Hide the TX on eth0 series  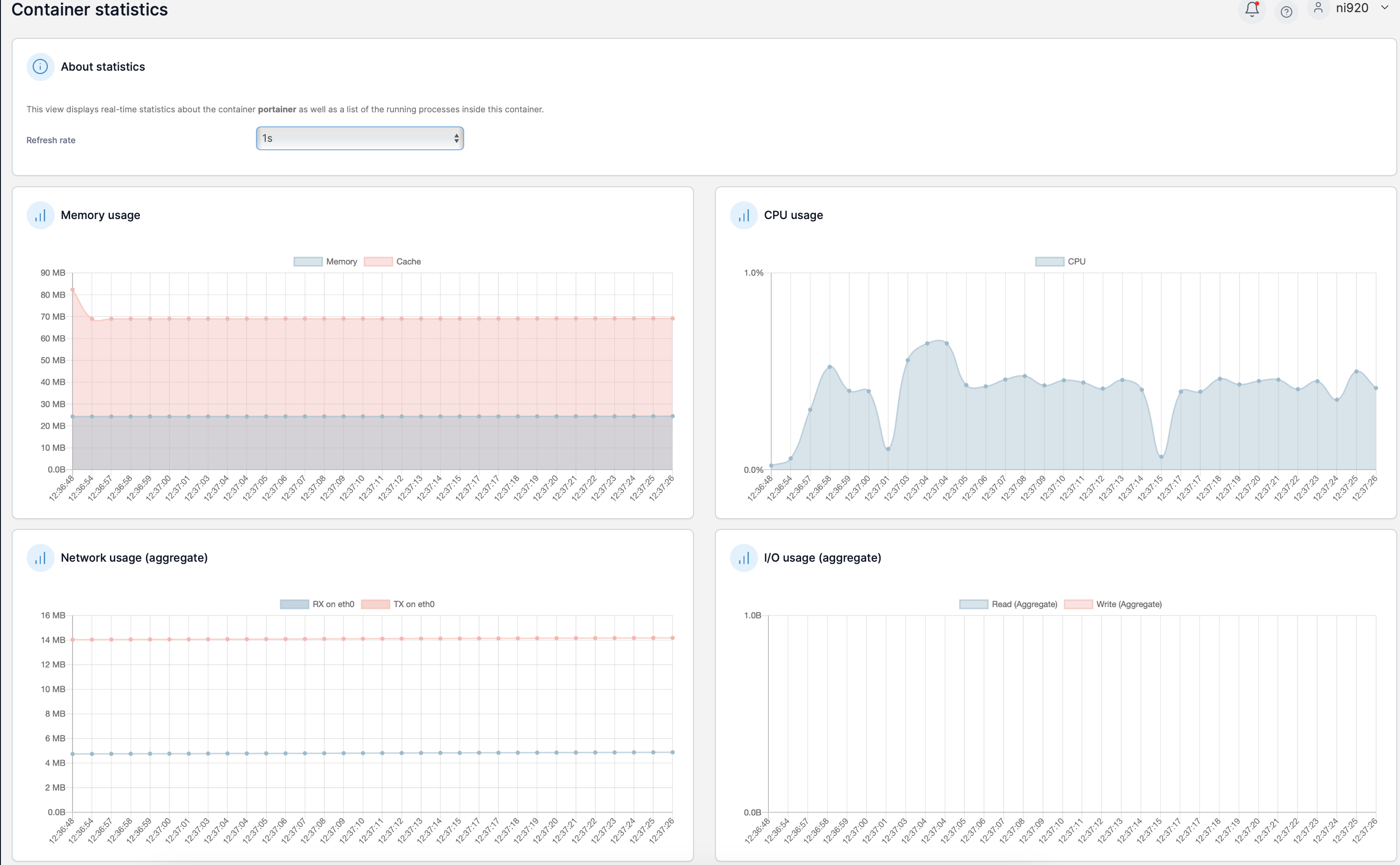pos(398,604)
